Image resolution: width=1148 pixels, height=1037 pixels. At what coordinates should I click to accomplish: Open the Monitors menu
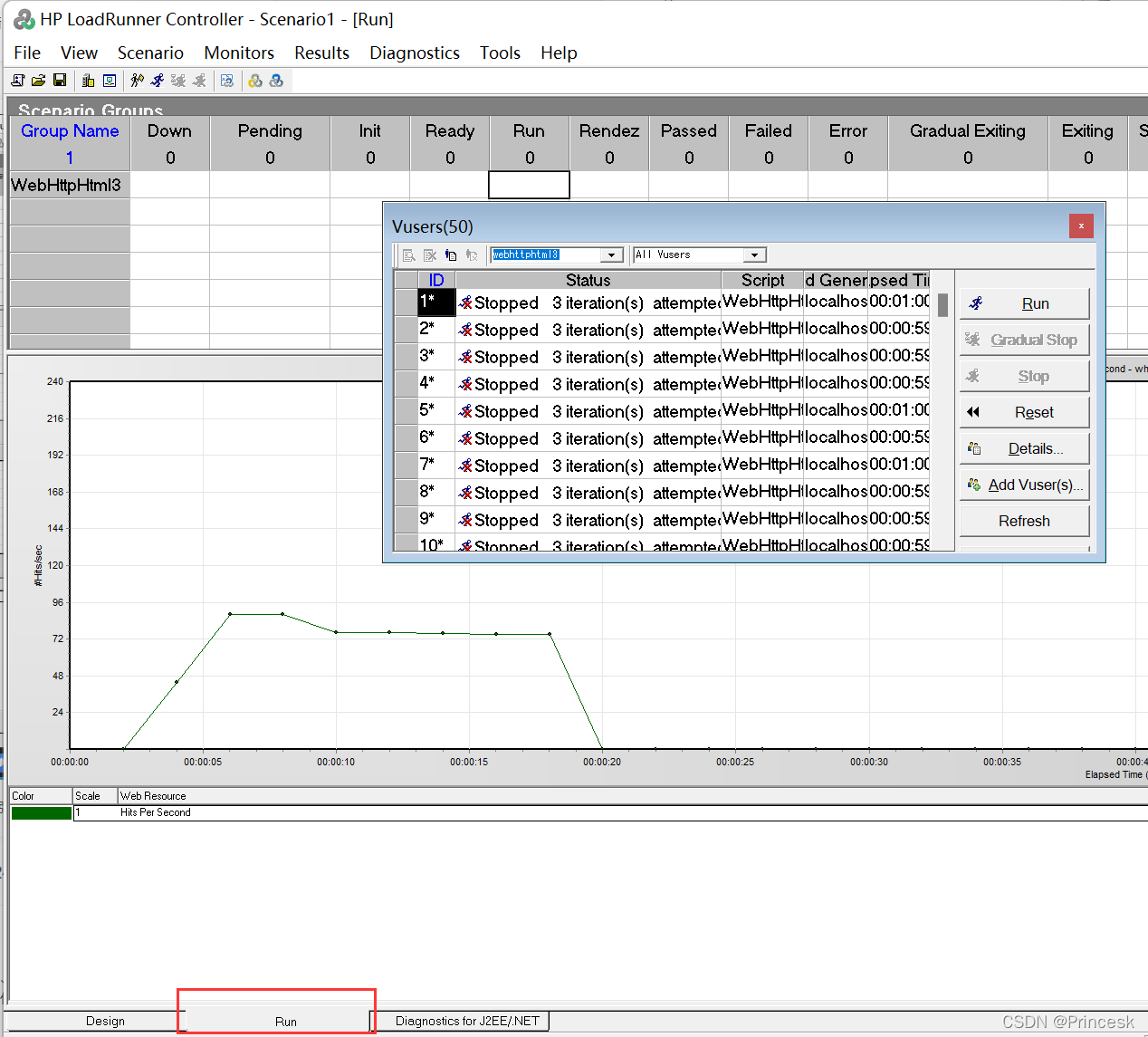point(239,53)
